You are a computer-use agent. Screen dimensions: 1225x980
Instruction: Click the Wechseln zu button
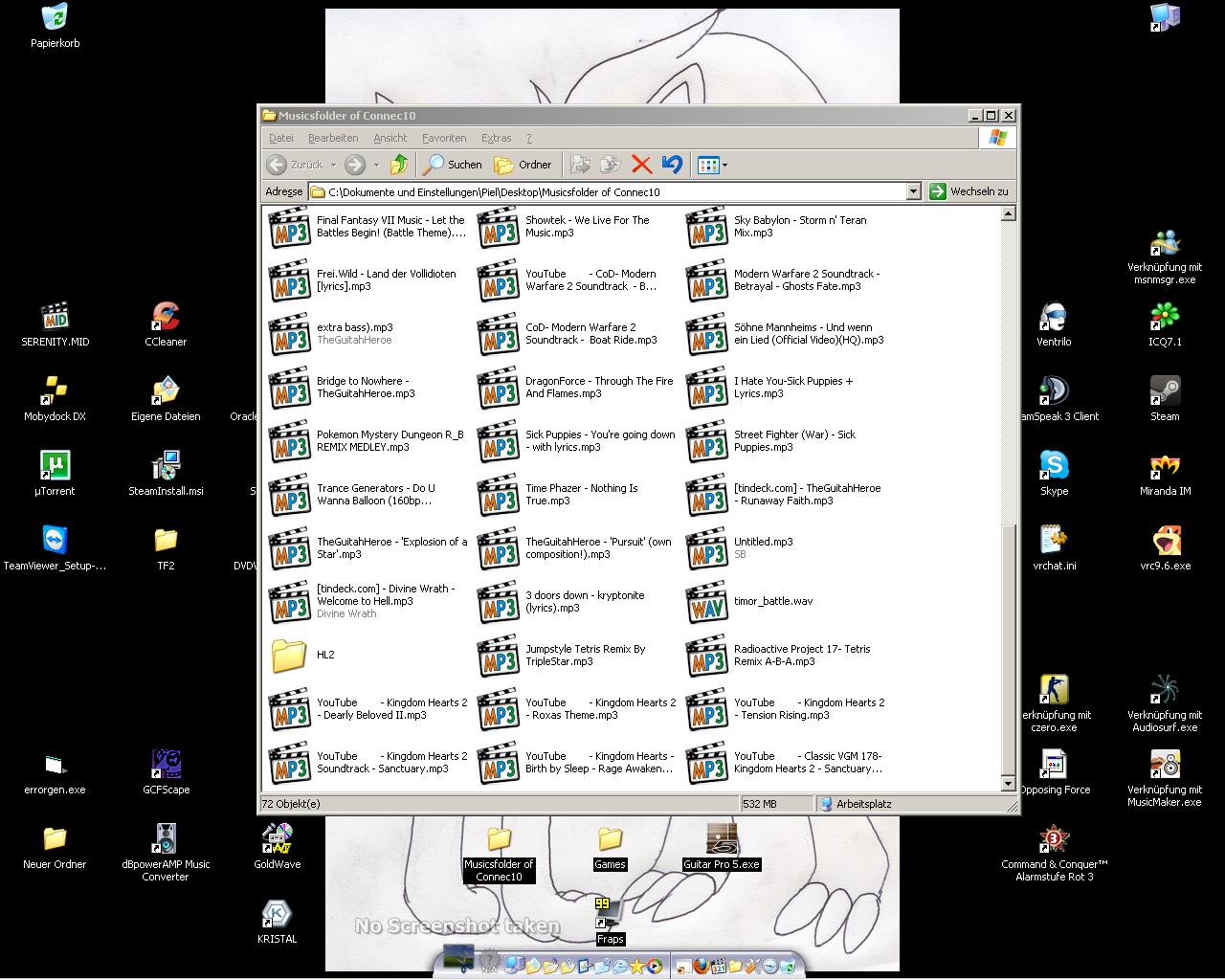click(x=969, y=191)
